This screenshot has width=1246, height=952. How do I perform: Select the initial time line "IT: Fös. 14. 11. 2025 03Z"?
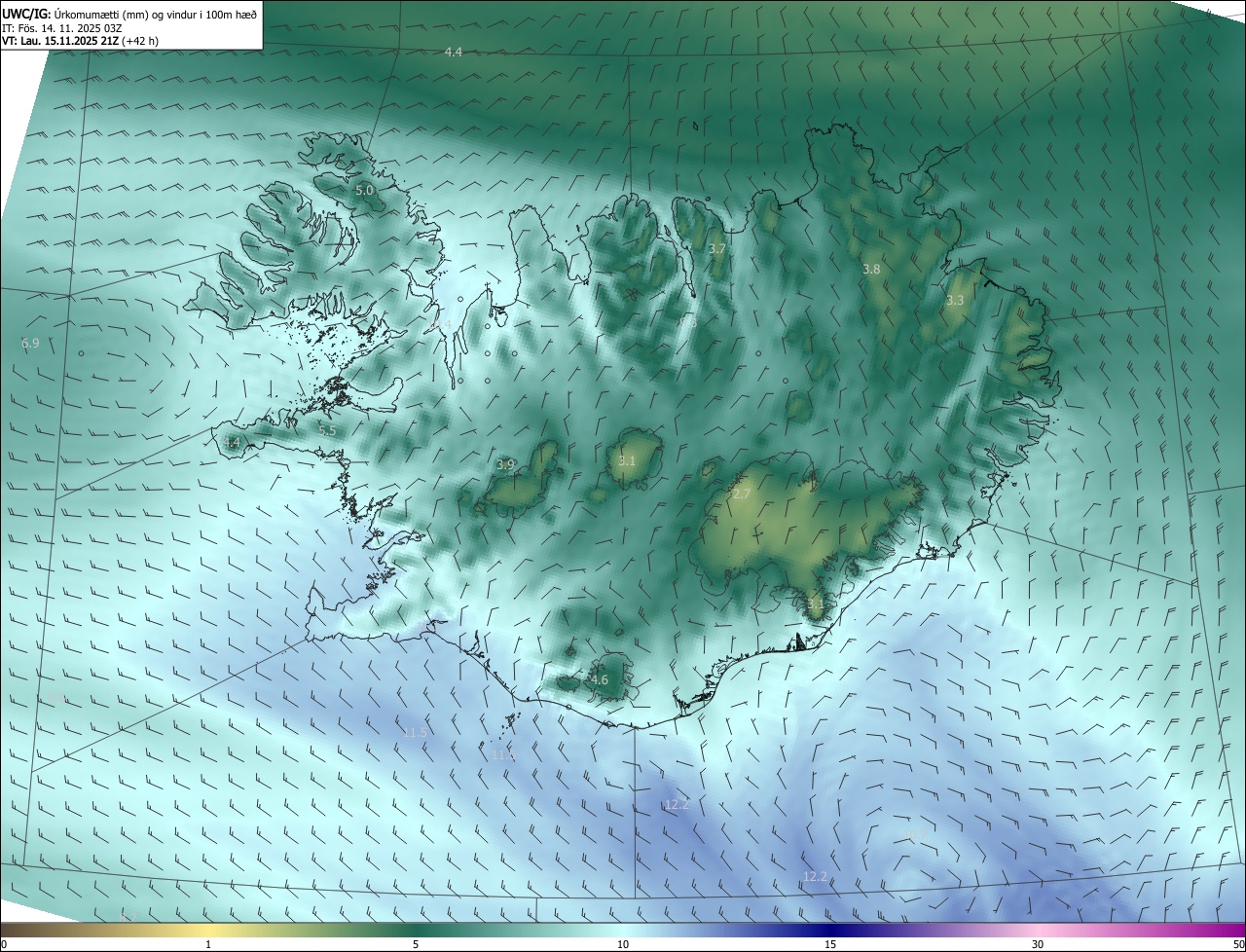[x=61, y=27]
